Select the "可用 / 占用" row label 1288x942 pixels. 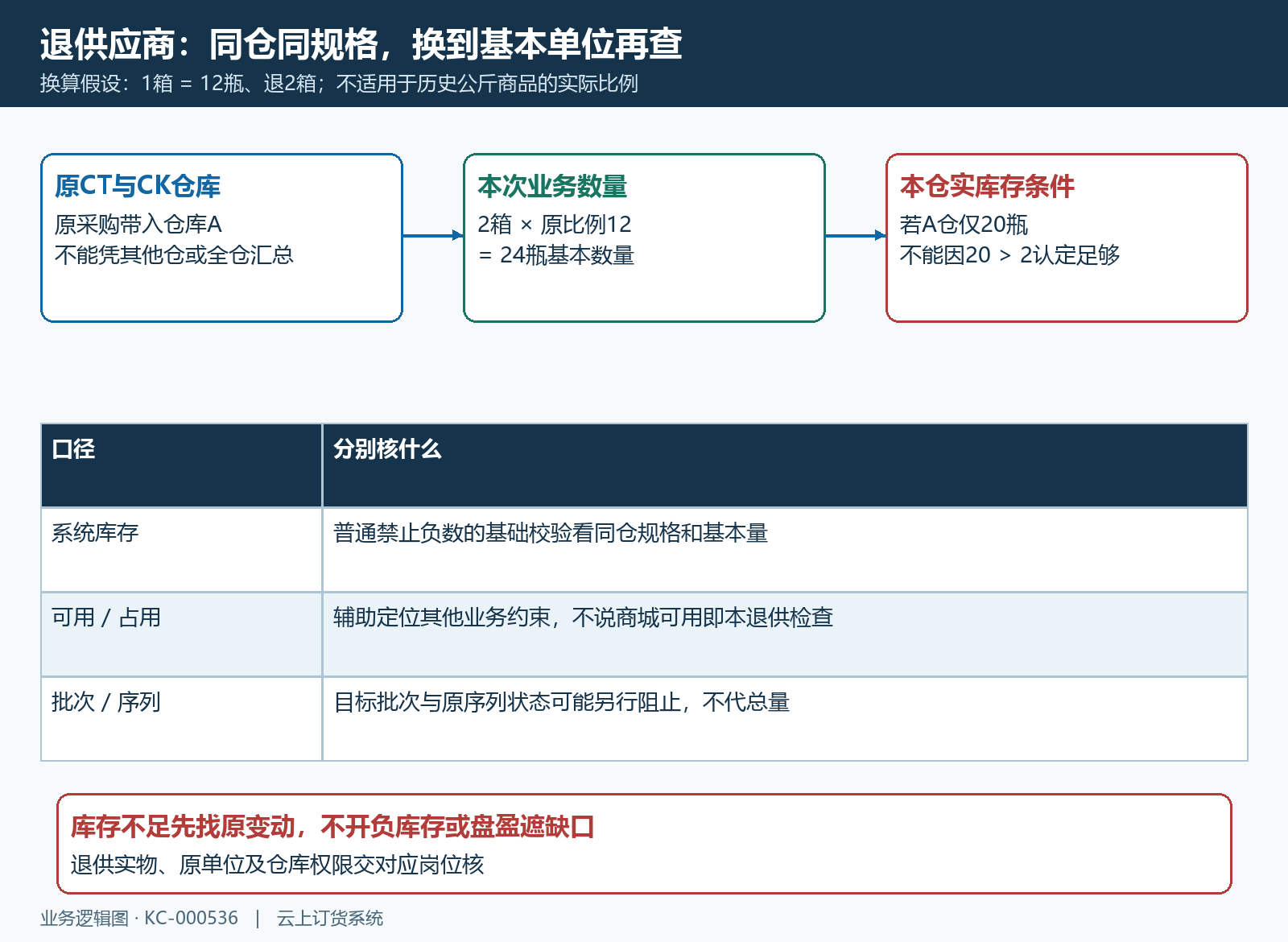(x=106, y=618)
